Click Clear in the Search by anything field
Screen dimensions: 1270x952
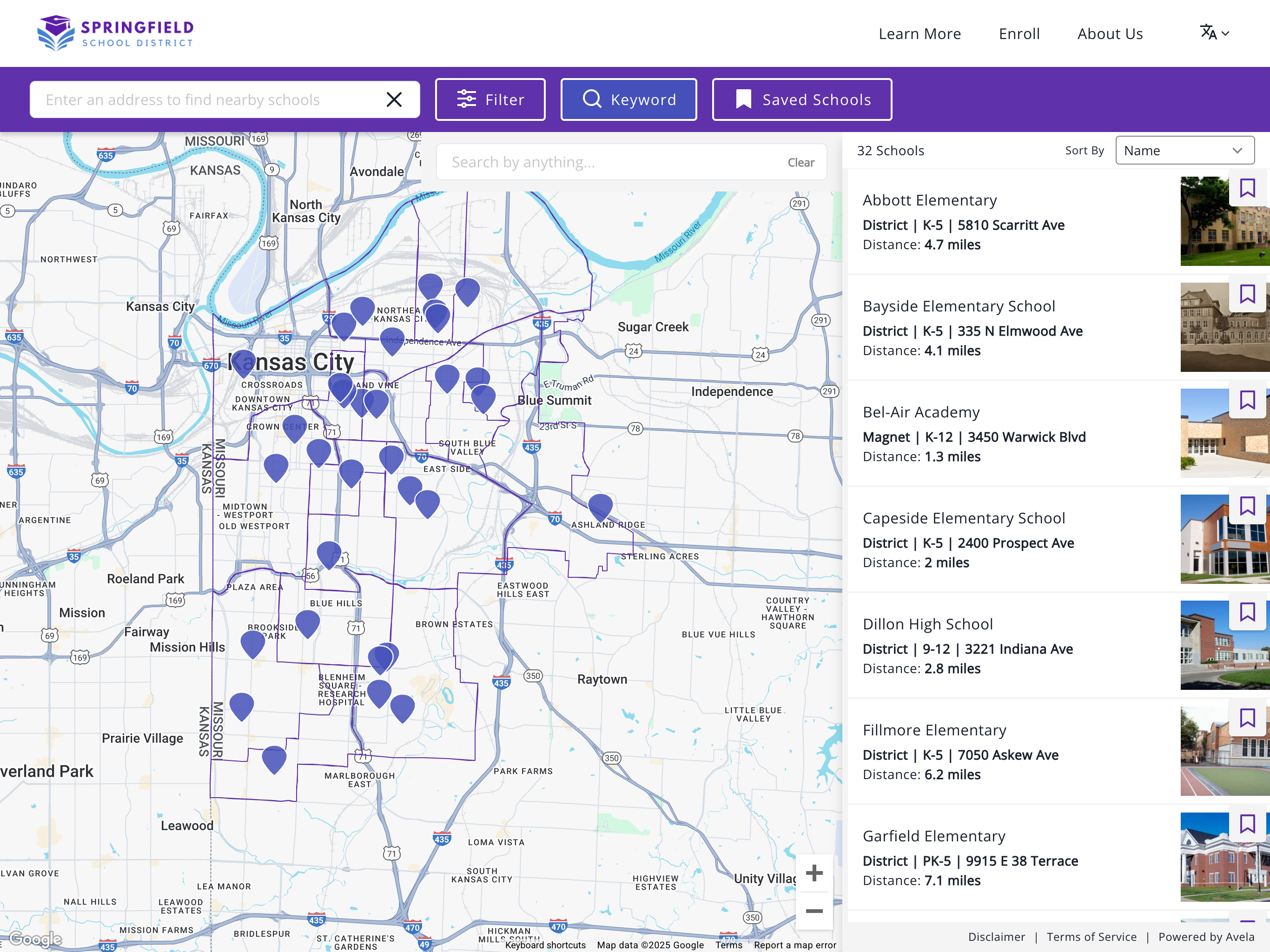[800, 162]
